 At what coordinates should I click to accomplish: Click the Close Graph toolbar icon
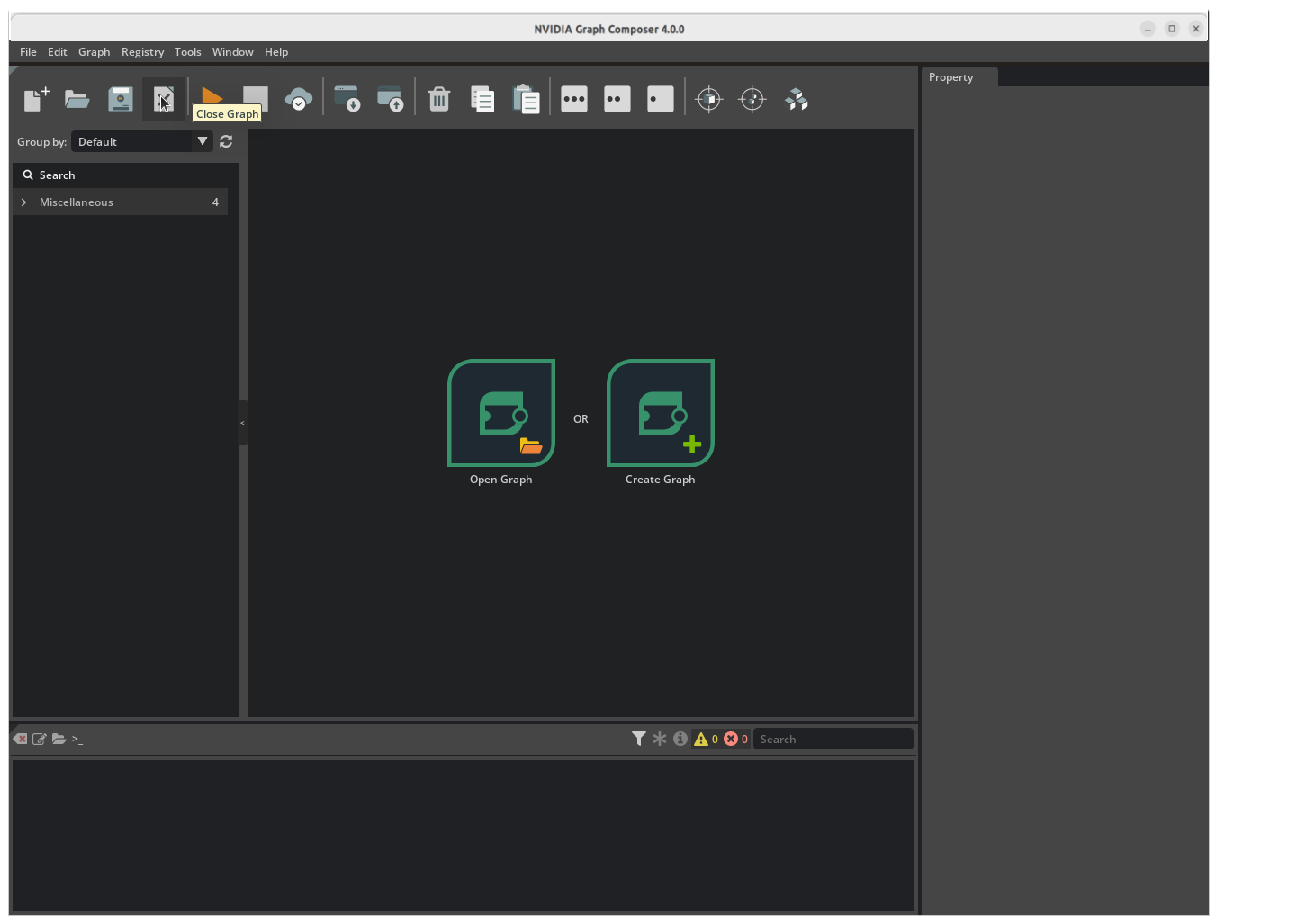(164, 99)
